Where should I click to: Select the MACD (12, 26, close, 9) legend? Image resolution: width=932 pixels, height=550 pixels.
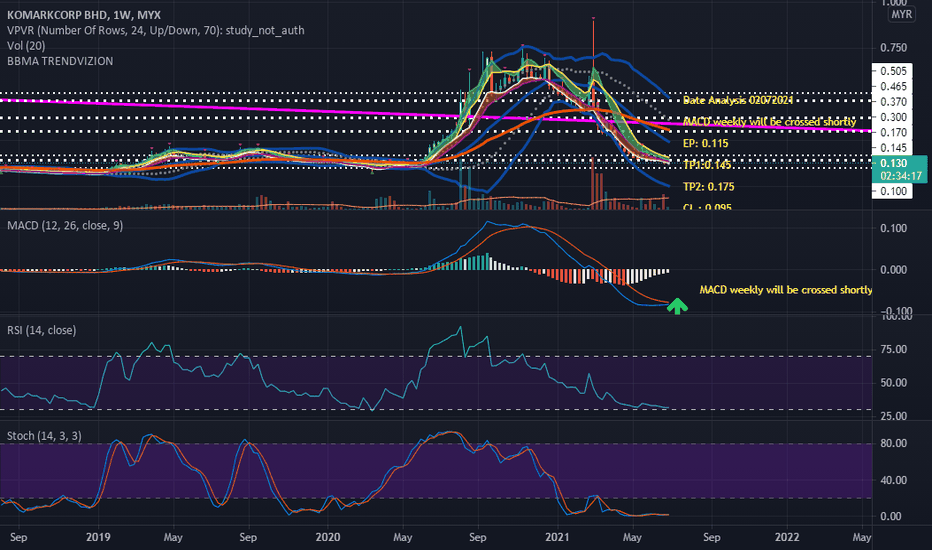[x=65, y=225]
